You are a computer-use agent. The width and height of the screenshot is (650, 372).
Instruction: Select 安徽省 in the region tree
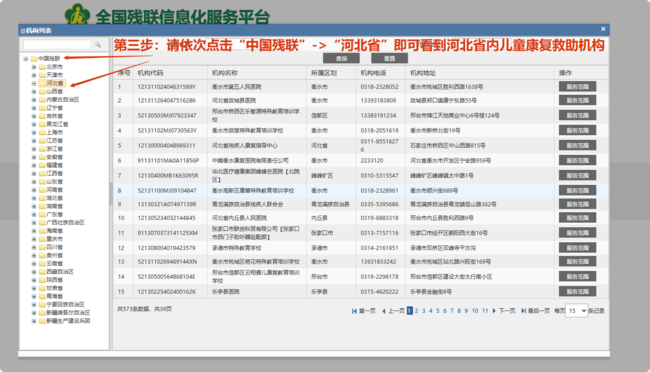click(54, 157)
